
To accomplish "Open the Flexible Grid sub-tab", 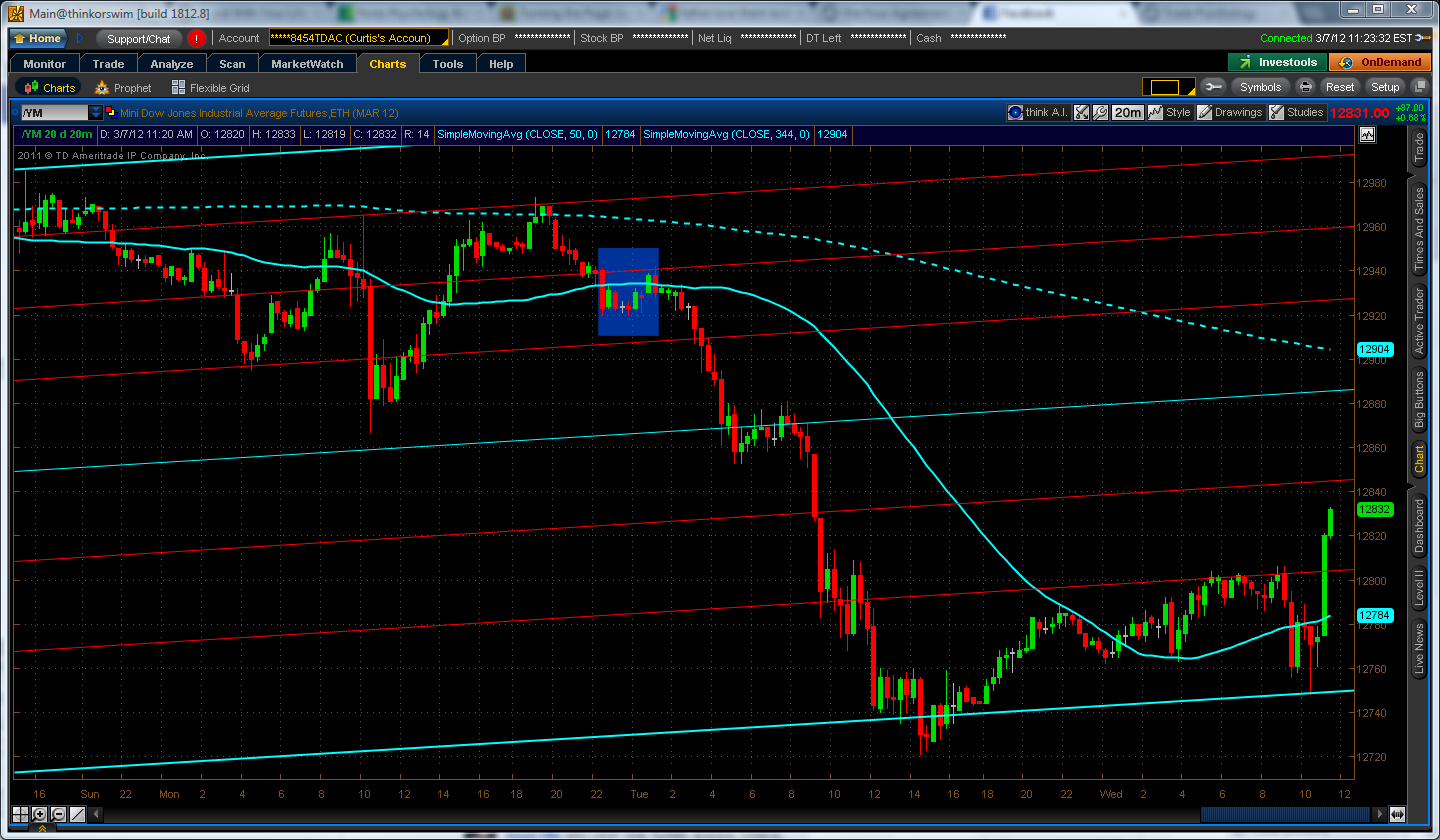I will coord(210,88).
